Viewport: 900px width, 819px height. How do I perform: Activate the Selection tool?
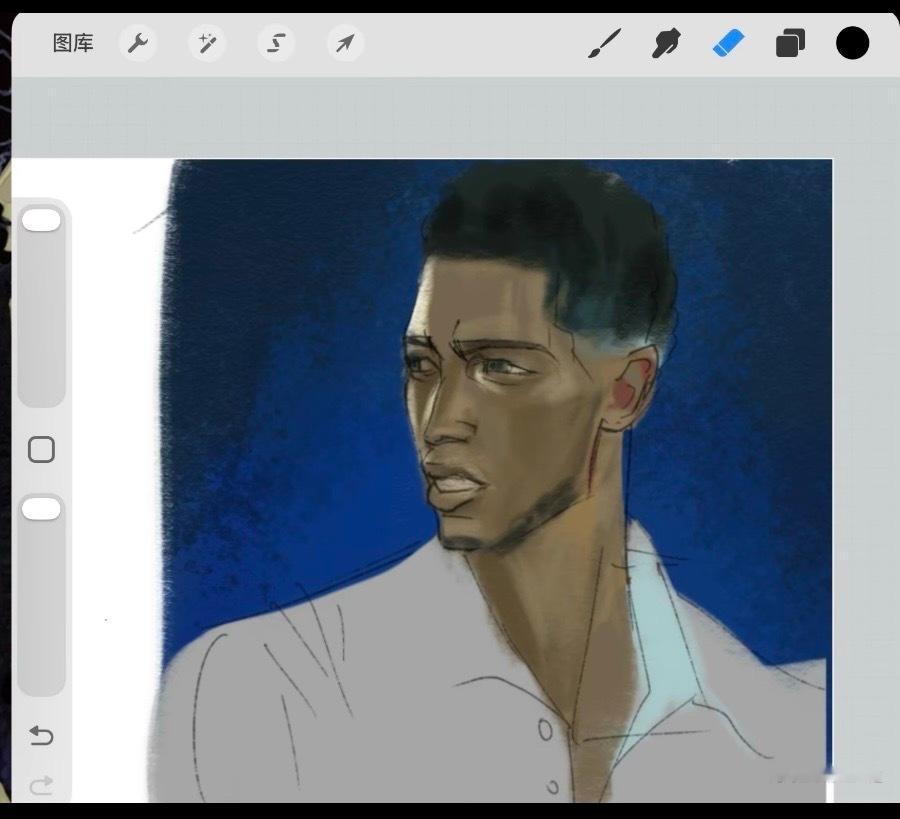point(276,43)
